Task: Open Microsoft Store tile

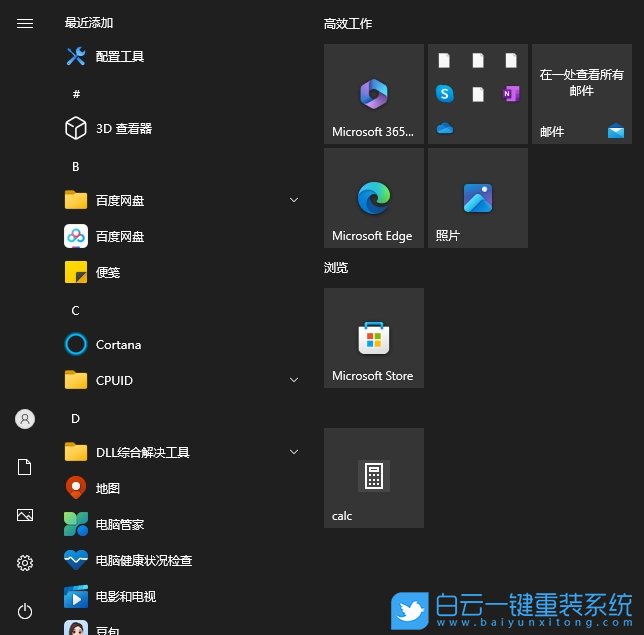Action: [374, 338]
